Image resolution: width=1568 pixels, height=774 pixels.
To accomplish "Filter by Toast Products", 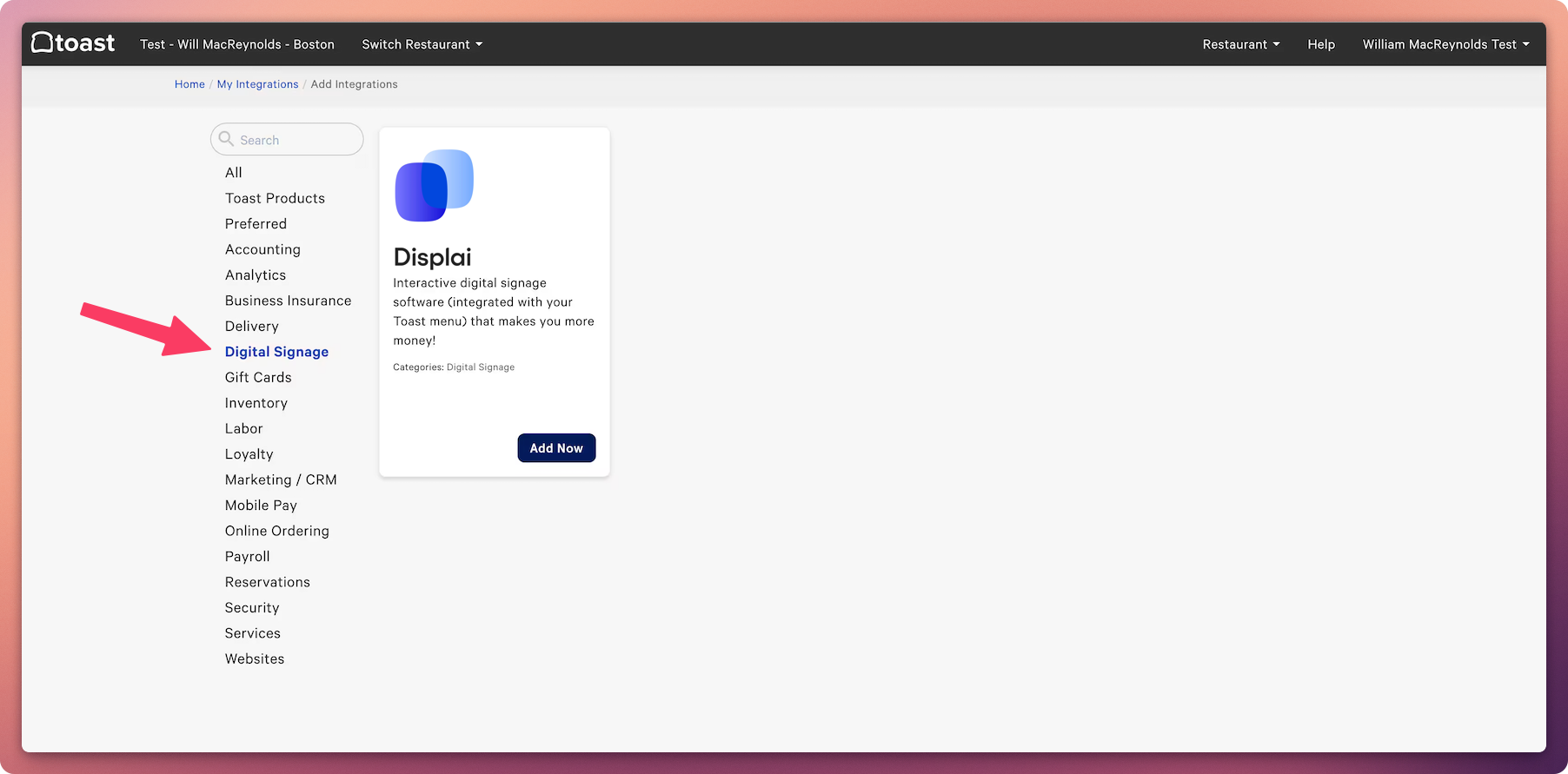I will pyautogui.click(x=275, y=198).
